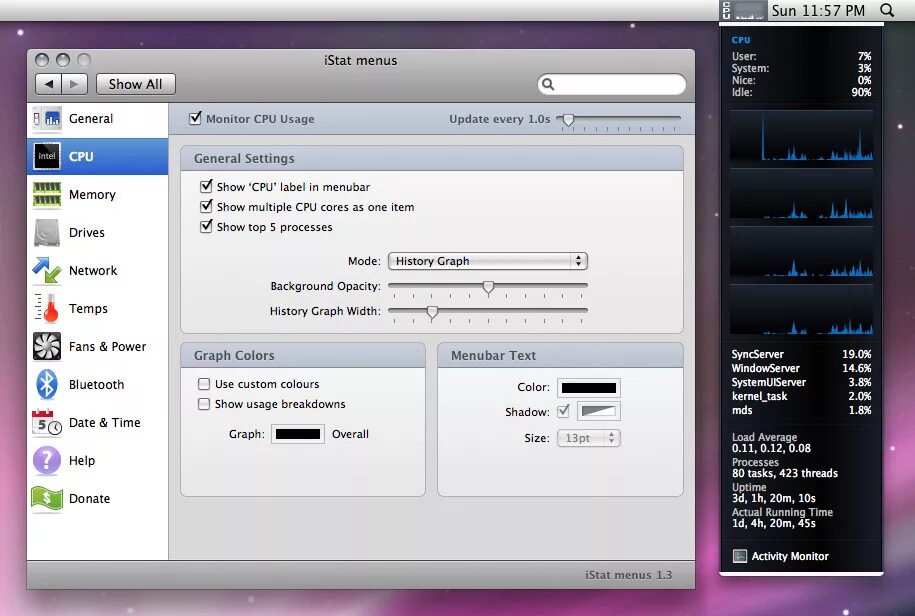The width and height of the screenshot is (915, 616).
Task: Select the Network arrows icon
Action: pyautogui.click(x=47, y=271)
